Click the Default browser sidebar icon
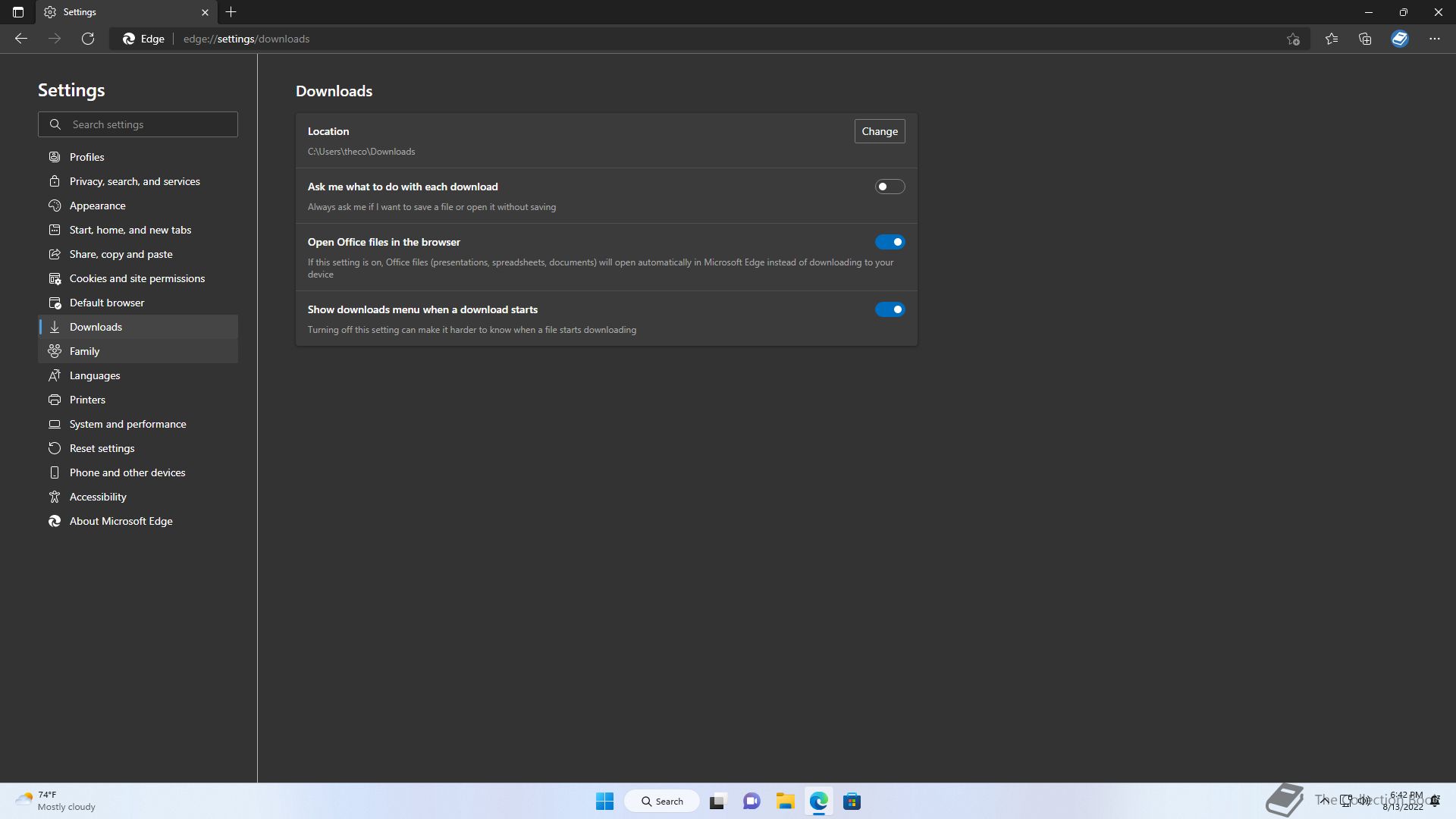This screenshot has height=819, width=1456. click(x=55, y=303)
